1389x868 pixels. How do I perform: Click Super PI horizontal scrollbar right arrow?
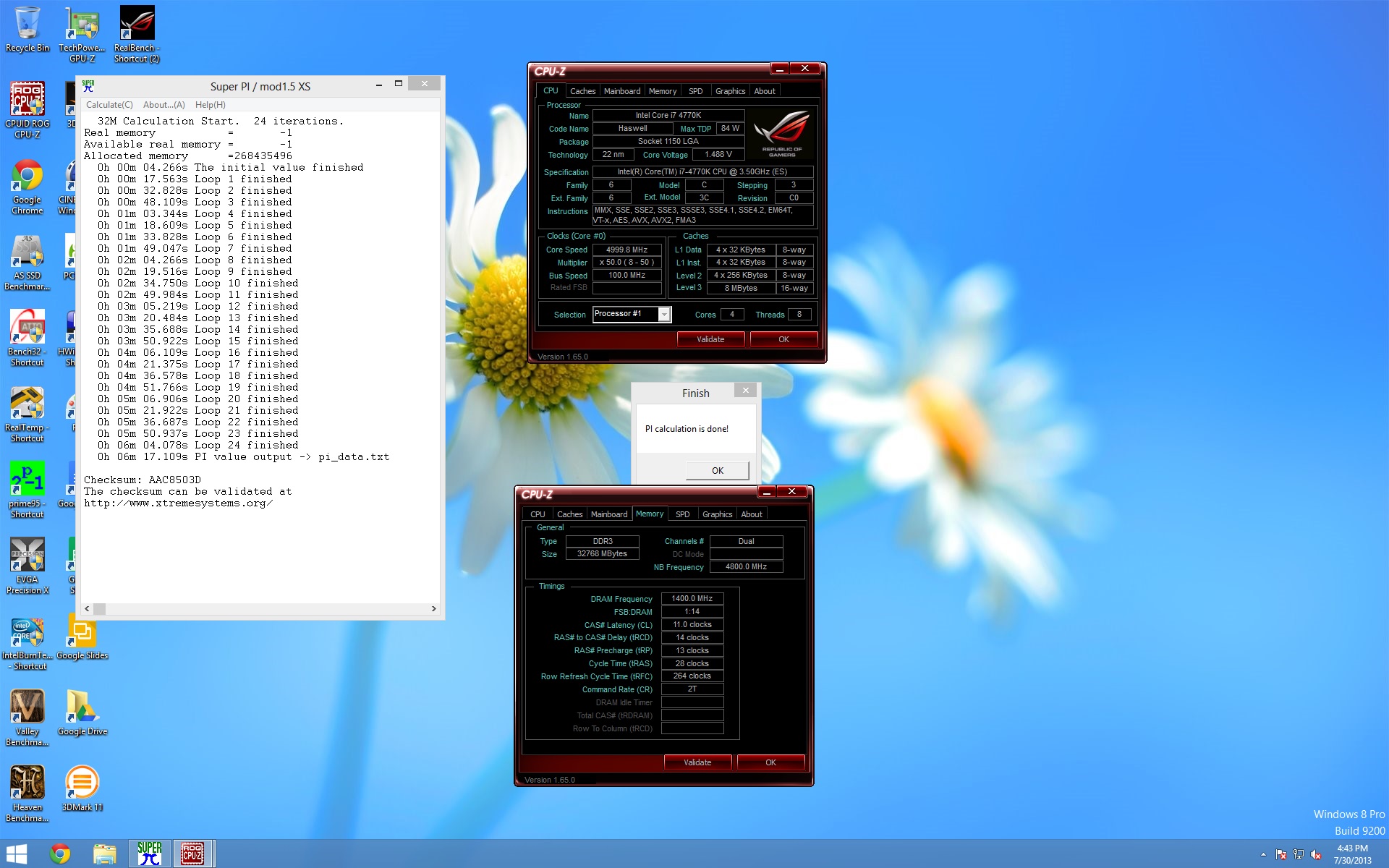pyautogui.click(x=433, y=609)
